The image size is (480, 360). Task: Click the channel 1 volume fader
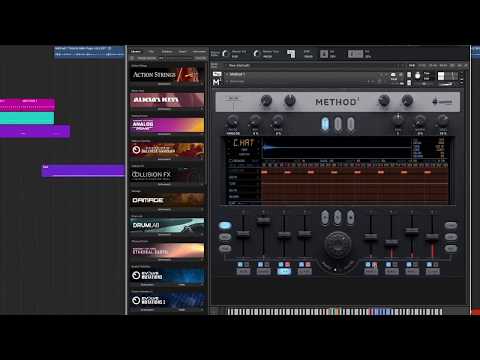tap(243, 233)
